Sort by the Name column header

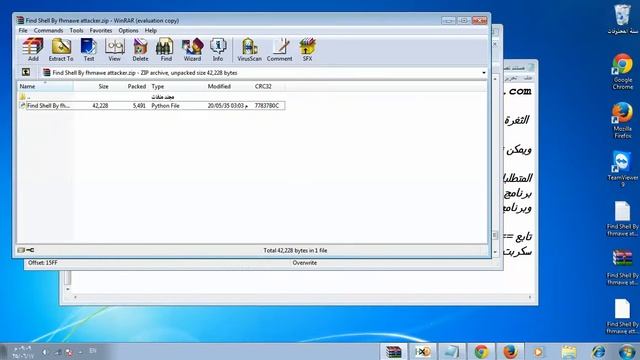tap(45, 87)
